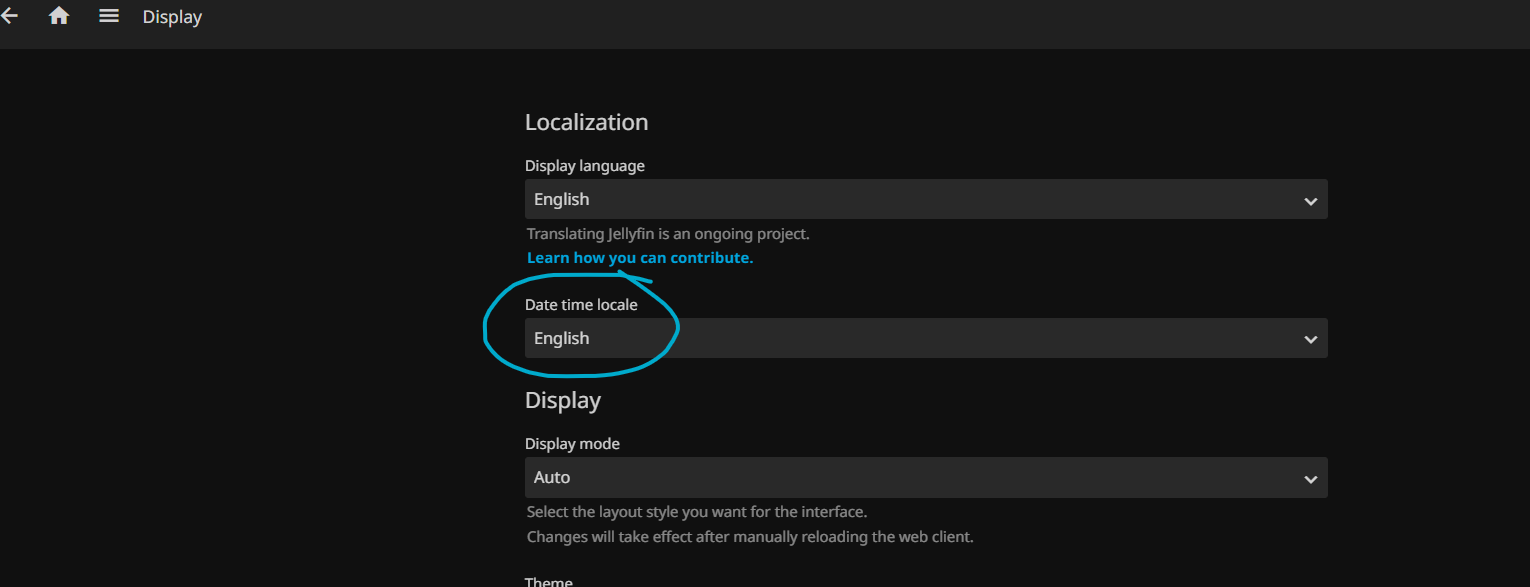1530x587 pixels.
Task: Click the "Display language" field label
Action: pos(584,166)
